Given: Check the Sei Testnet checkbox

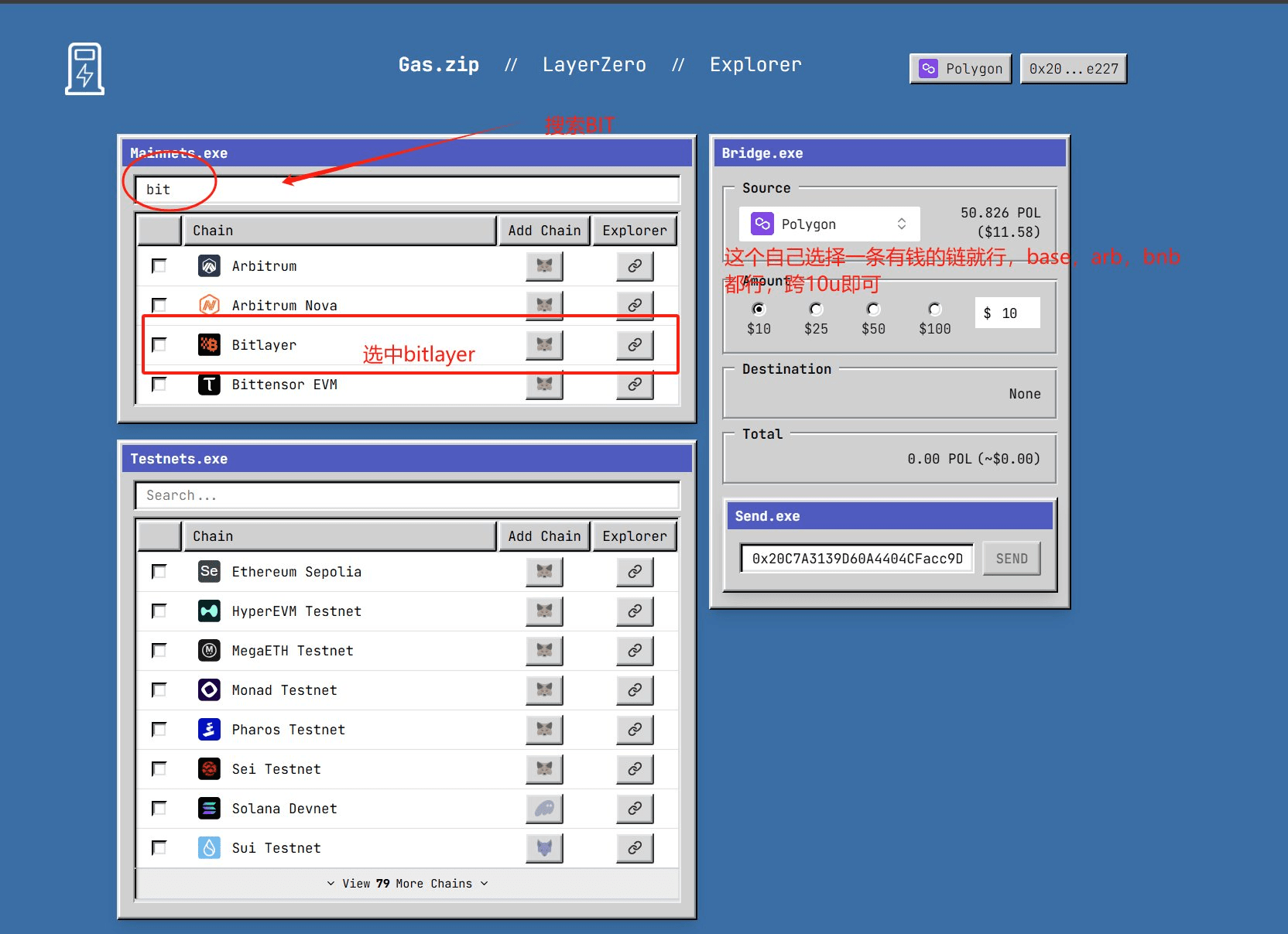Looking at the screenshot, I should [159, 769].
